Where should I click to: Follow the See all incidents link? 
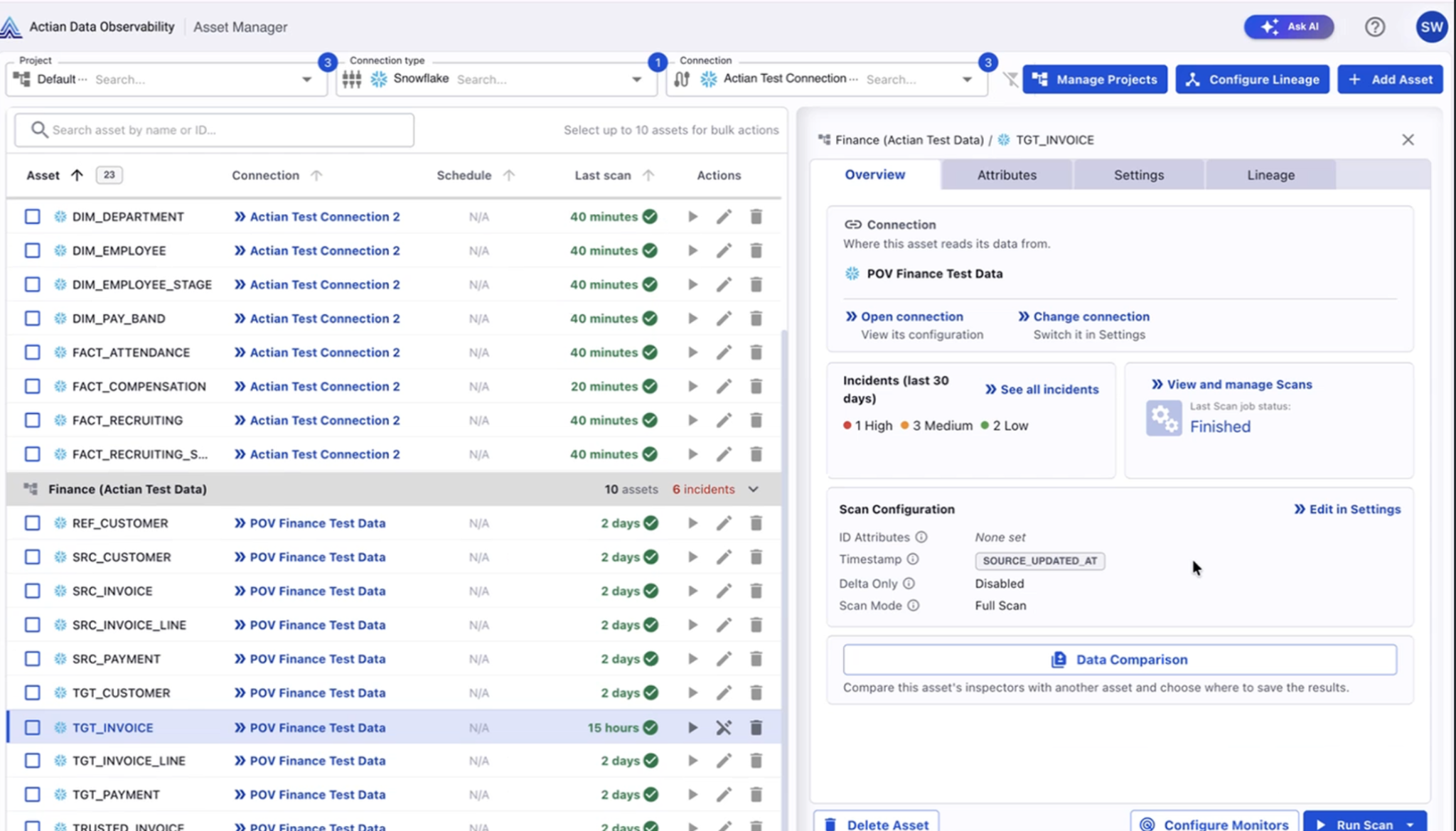(x=1042, y=390)
